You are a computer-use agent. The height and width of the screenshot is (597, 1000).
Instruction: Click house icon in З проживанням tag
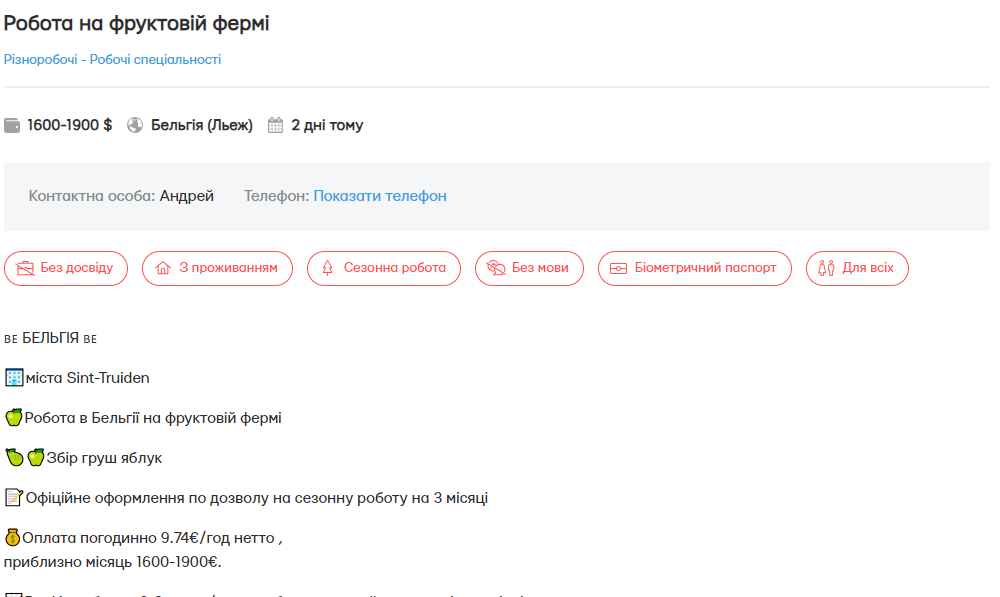[163, 268]
